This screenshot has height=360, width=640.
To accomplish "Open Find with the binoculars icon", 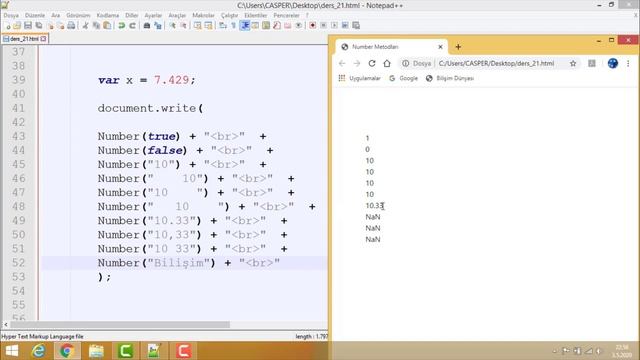I will (x=147, y=25).
